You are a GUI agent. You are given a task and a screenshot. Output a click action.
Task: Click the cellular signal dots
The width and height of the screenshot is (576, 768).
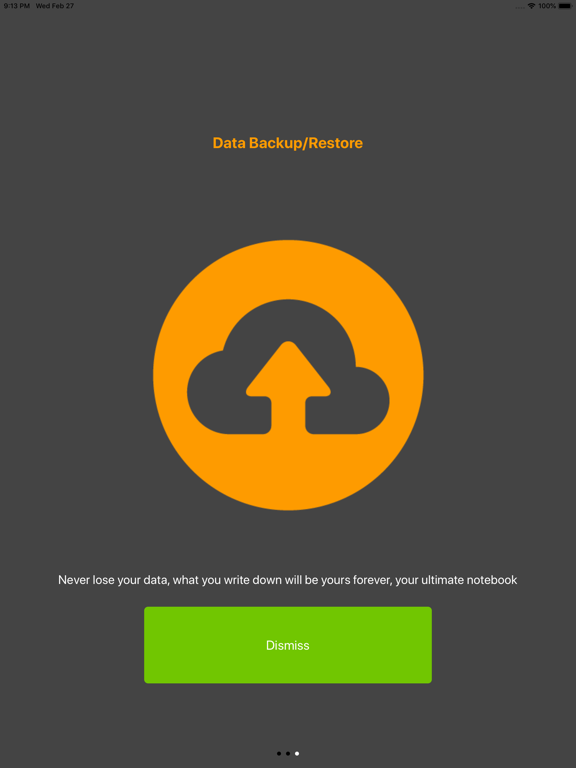[520, 7]
